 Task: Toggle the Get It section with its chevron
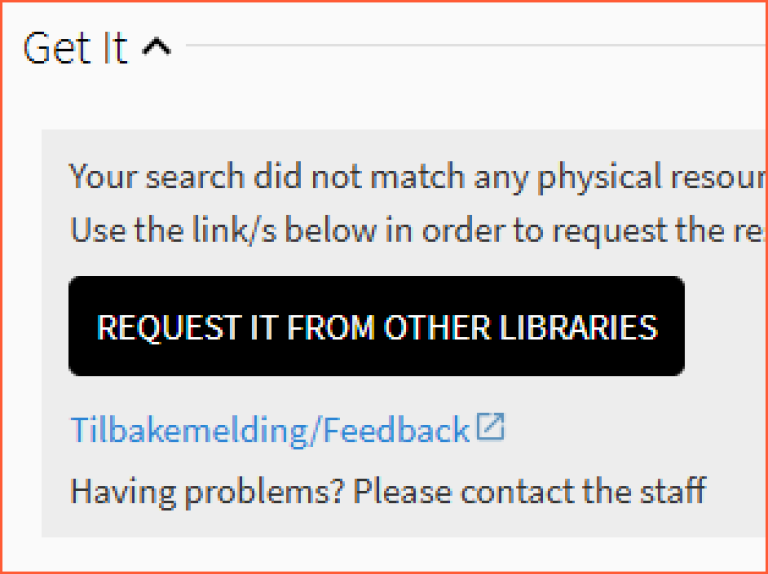coord(156,47)
